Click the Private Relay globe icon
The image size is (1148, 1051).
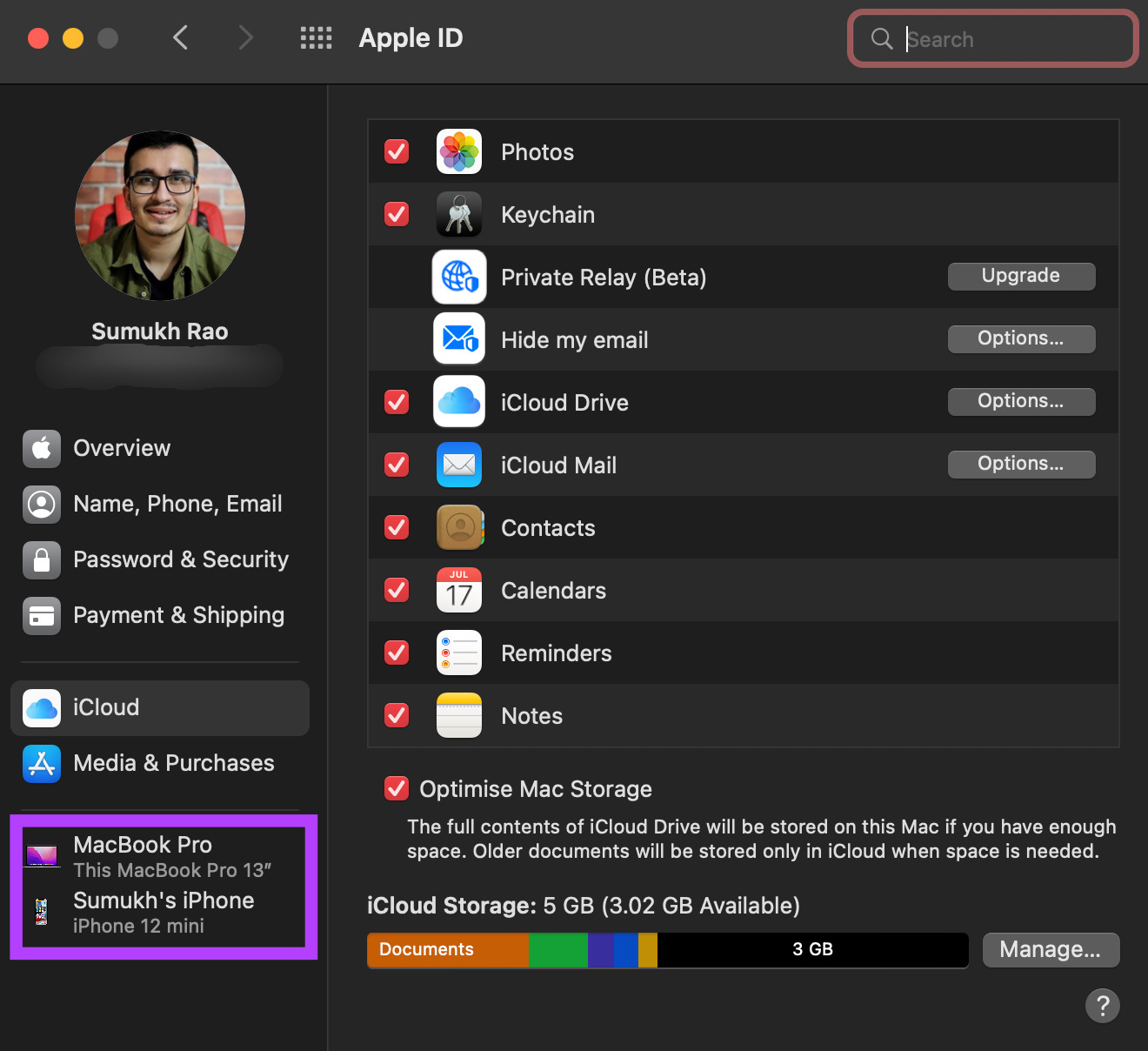coord(459,277)
